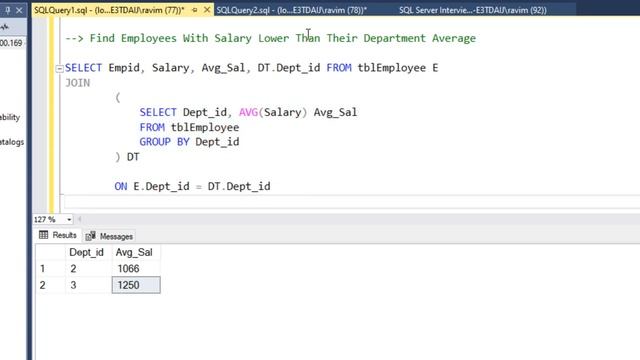Click the comment line about Department Average
This screenshot has width=640, height=360.
pos(271,38)
